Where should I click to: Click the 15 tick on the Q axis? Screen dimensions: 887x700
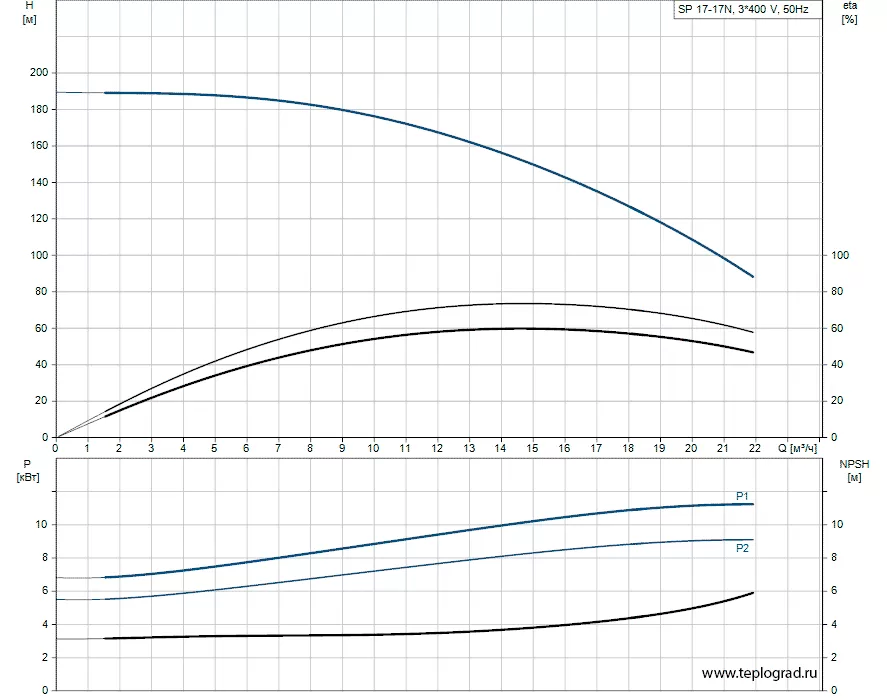[532, 447]
